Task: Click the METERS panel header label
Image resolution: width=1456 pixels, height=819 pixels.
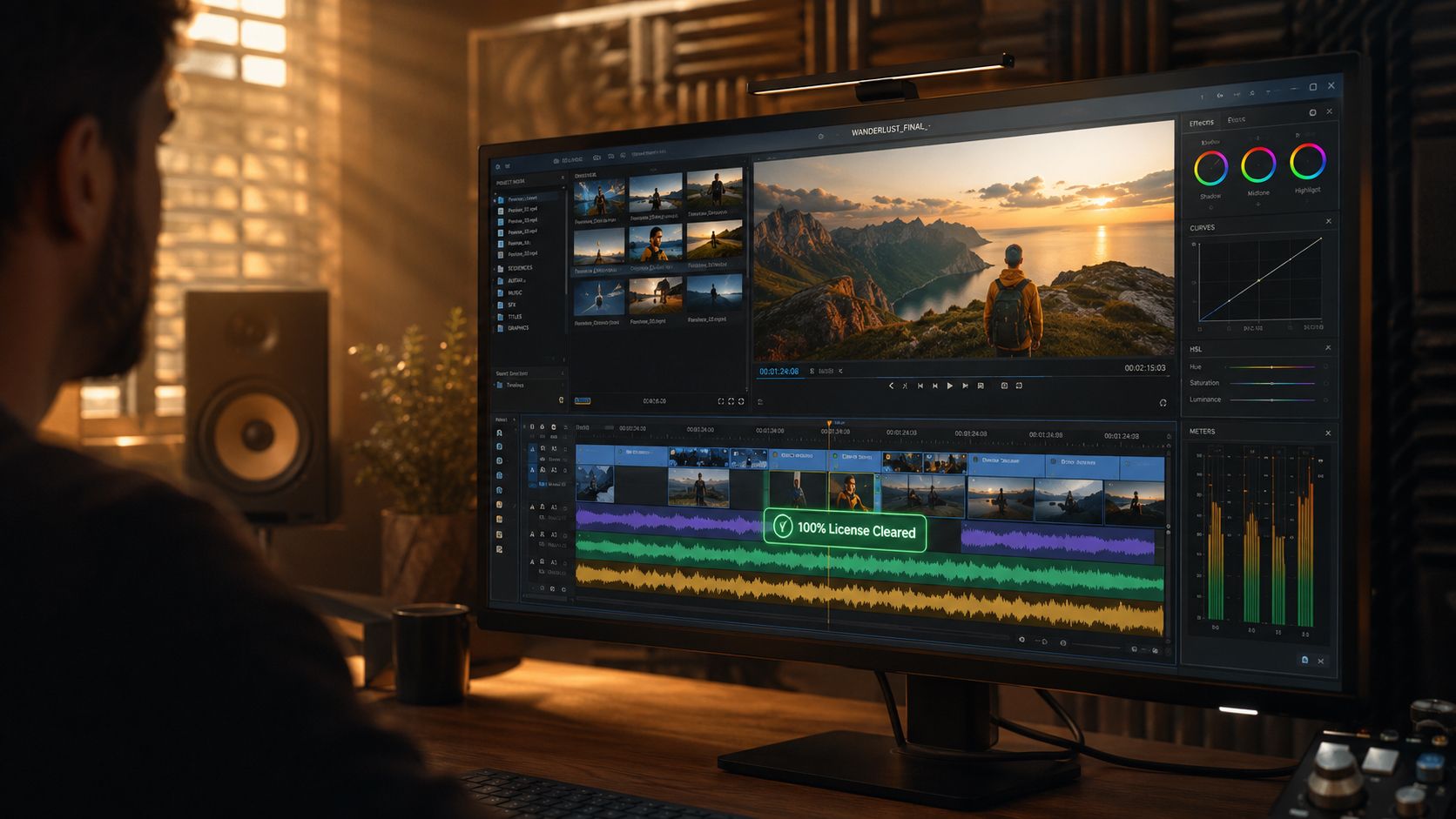Action: (1202, 432)
